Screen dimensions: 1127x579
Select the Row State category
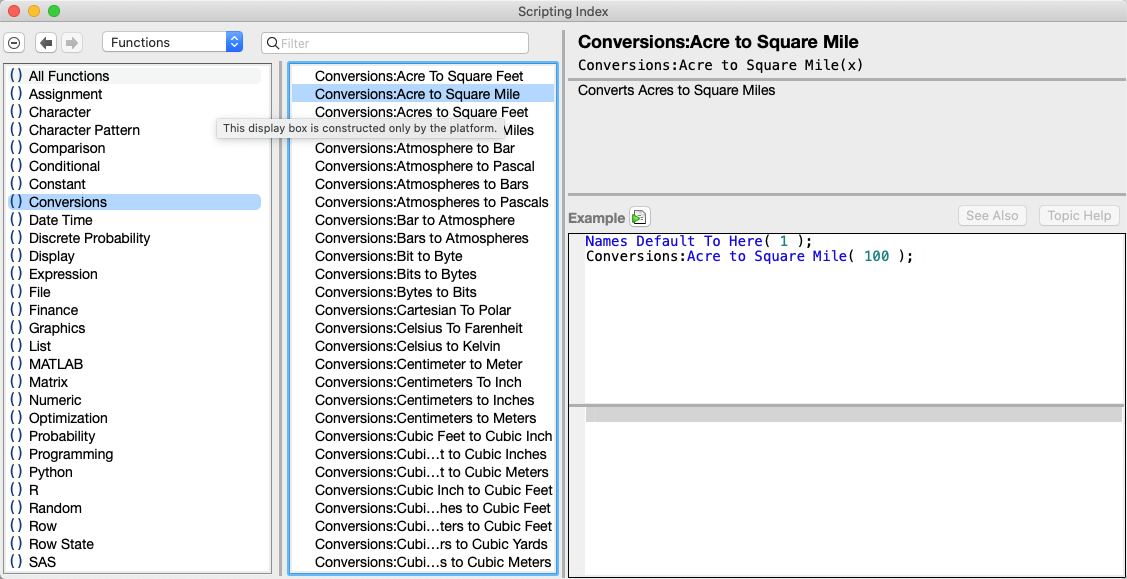[x=61, y=544]
